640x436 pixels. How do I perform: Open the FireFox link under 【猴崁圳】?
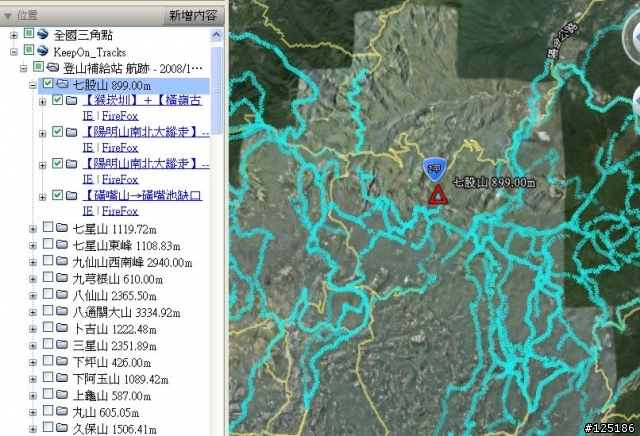coord(120,116)
